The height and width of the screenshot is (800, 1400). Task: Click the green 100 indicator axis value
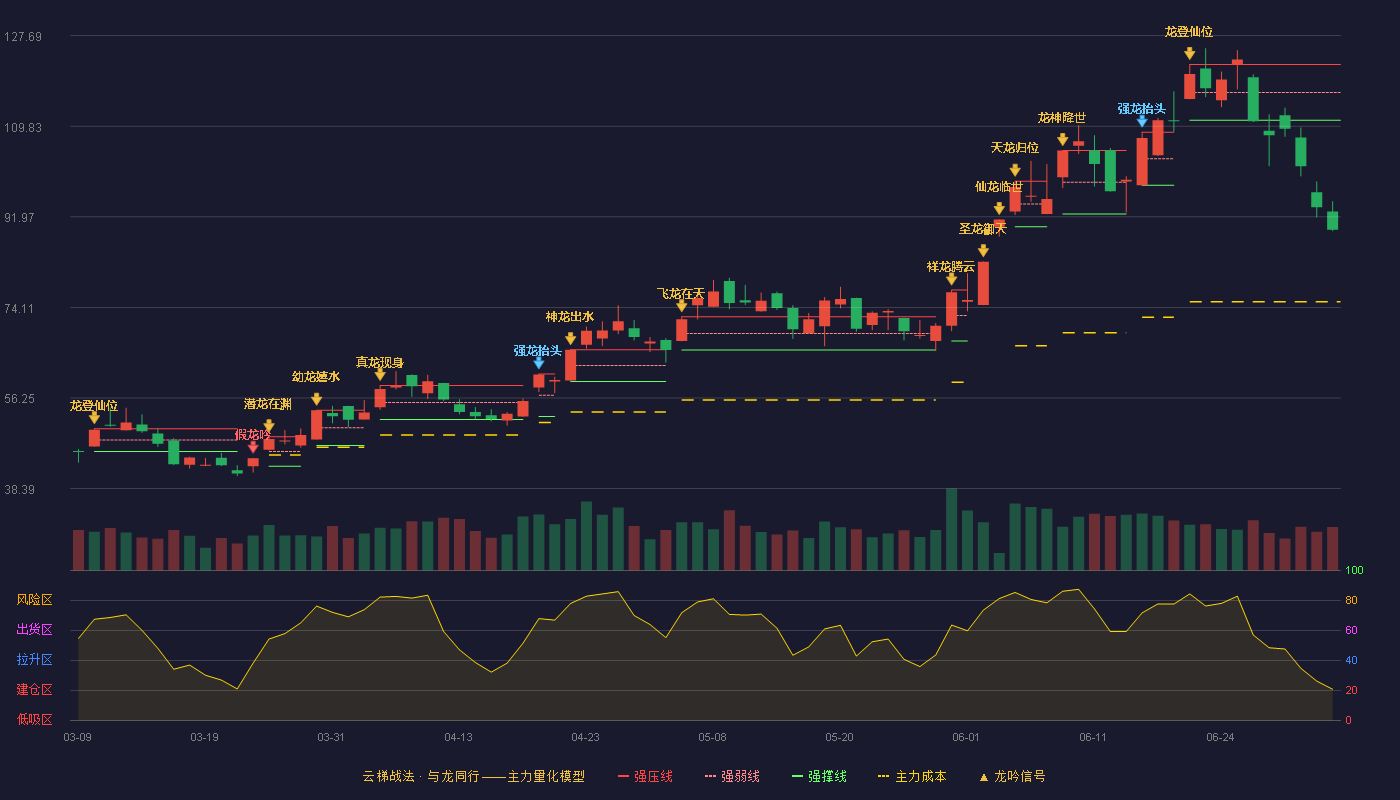1354,571
